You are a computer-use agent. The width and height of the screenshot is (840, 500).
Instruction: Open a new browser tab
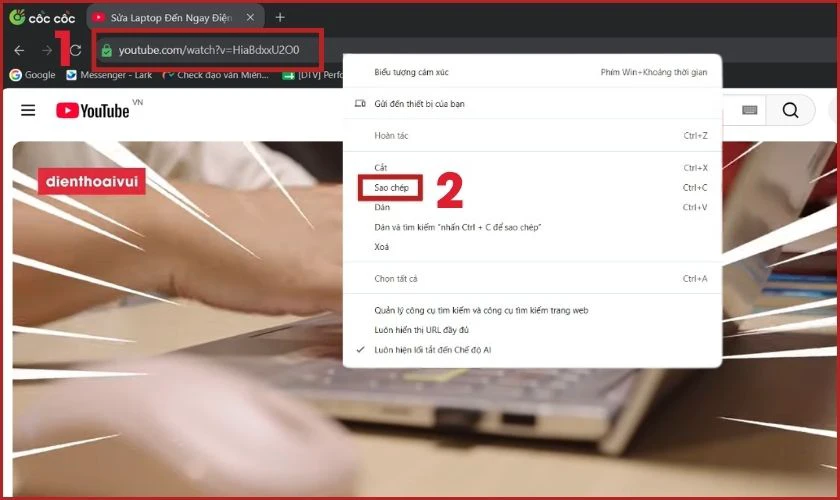(280, 18)
